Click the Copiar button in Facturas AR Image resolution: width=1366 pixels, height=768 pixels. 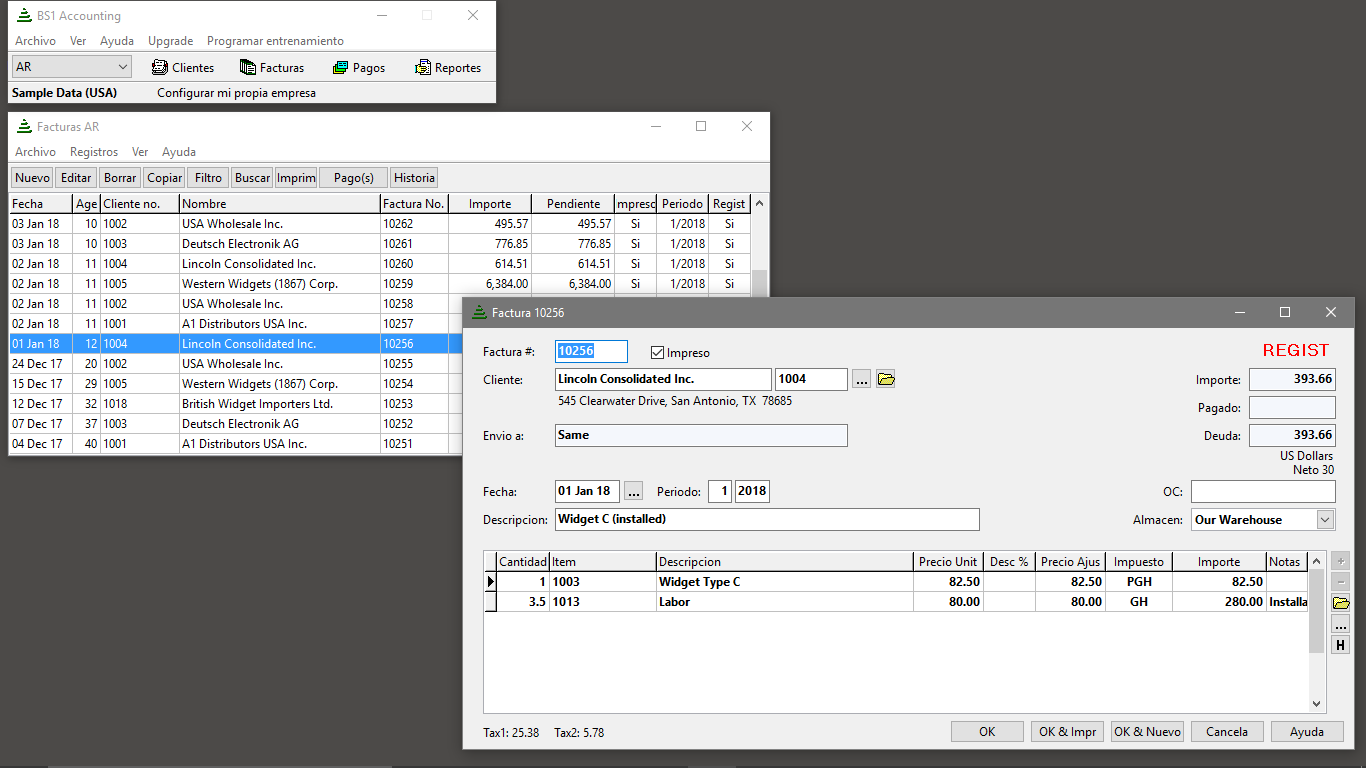[164, 178]
